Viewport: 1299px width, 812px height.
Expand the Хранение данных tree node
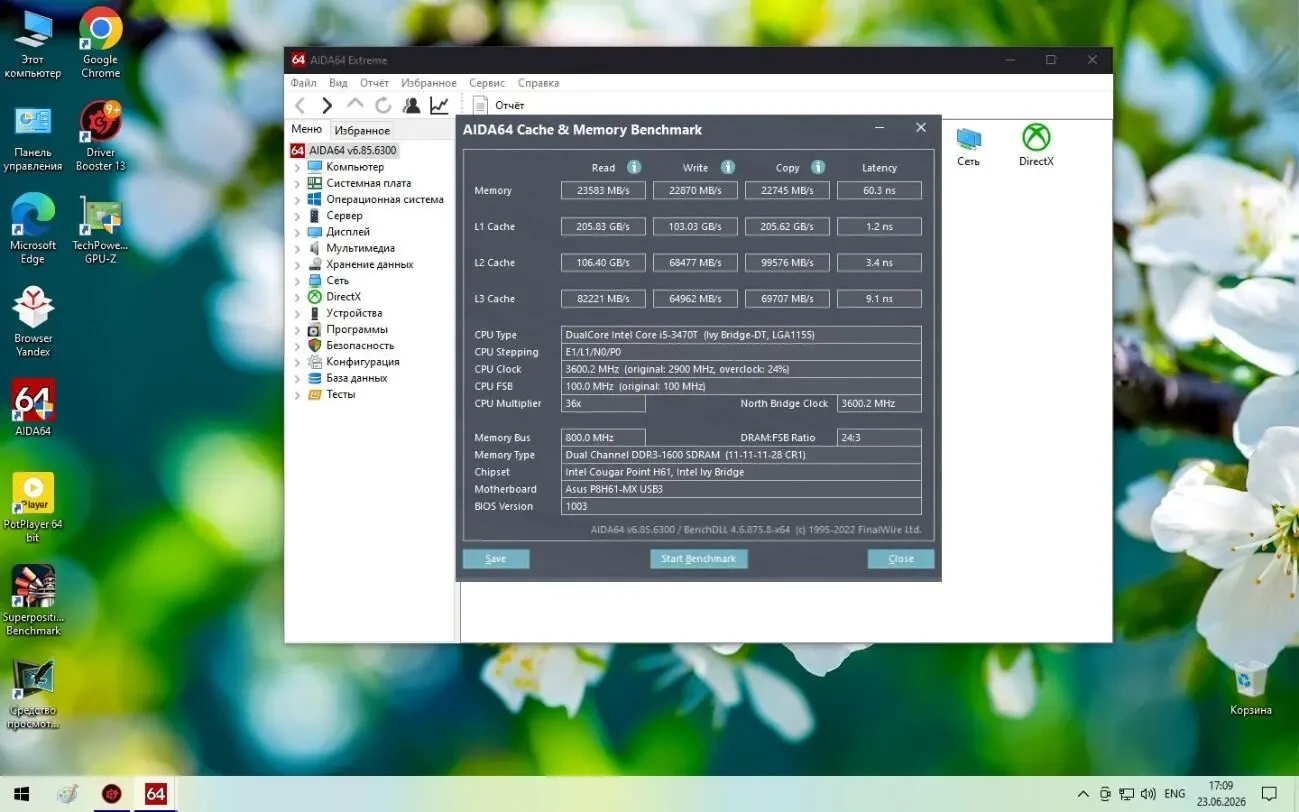pyautogui.click(x=297, y=264)
